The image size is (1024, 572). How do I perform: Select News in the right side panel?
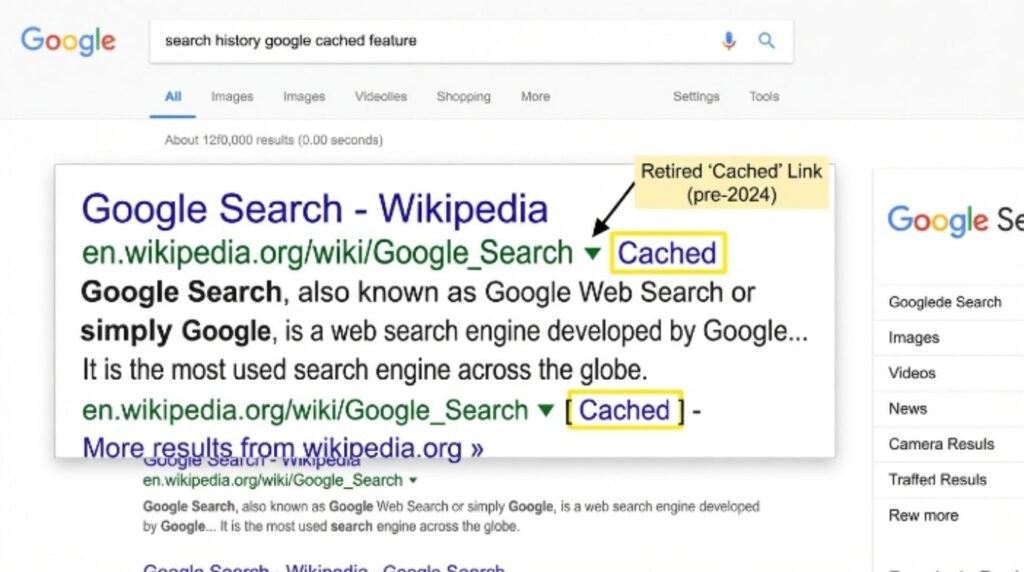point(908,409)
